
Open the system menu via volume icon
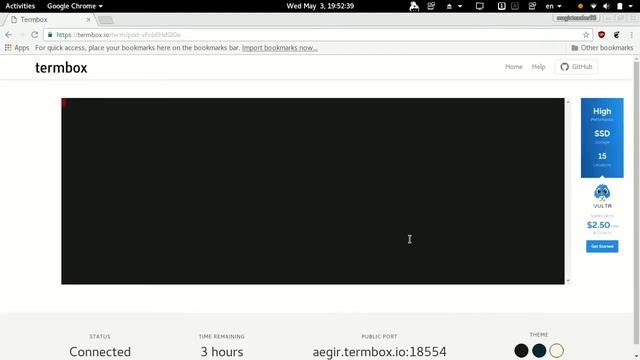point(606,6)
